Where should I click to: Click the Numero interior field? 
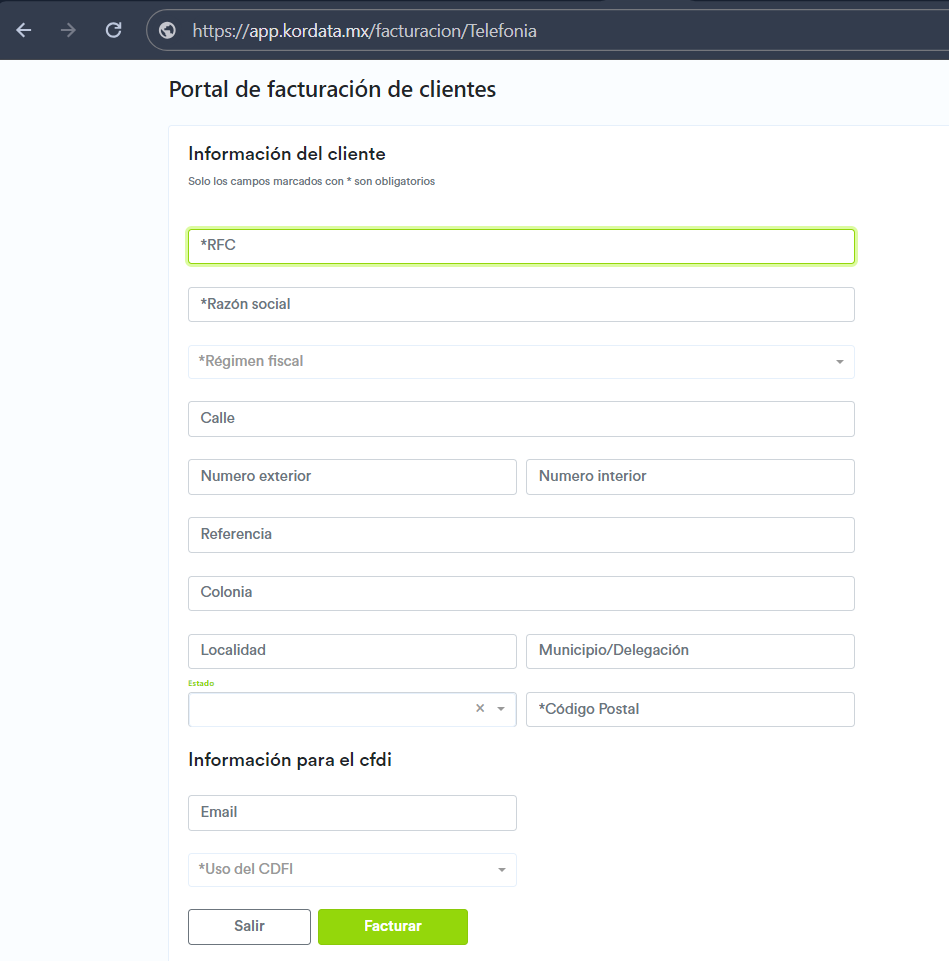coord(690,477)
